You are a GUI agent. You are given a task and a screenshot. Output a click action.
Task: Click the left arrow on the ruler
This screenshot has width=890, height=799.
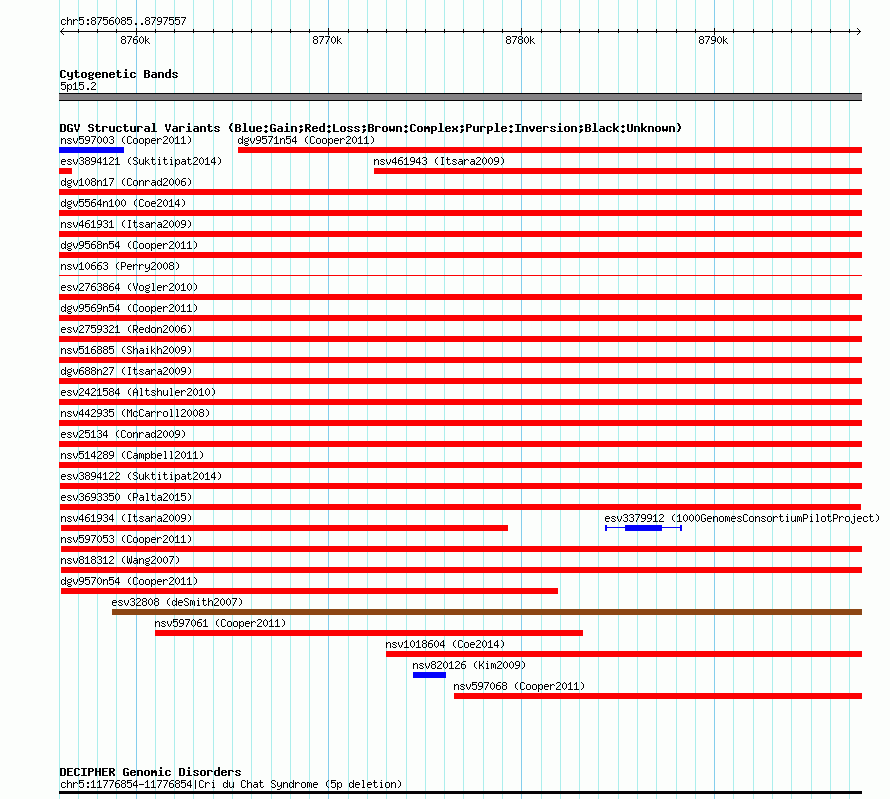(x=62, y=32)
